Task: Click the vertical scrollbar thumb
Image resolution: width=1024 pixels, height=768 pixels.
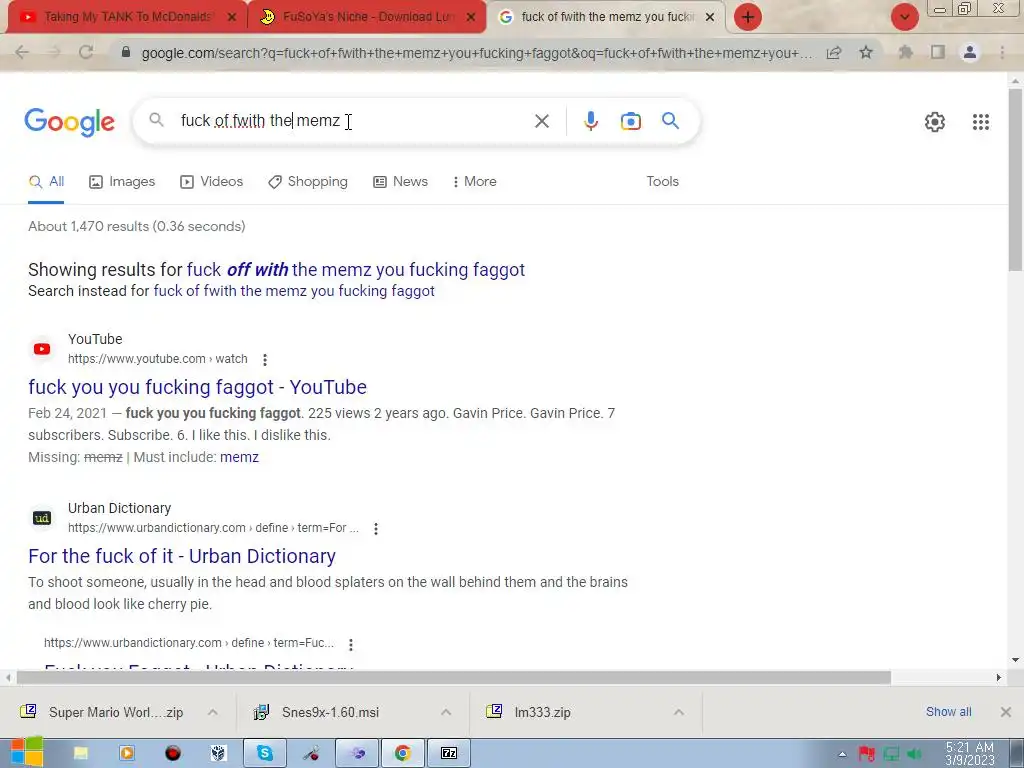Action: pyautogui.click(x=1015, y=180)
